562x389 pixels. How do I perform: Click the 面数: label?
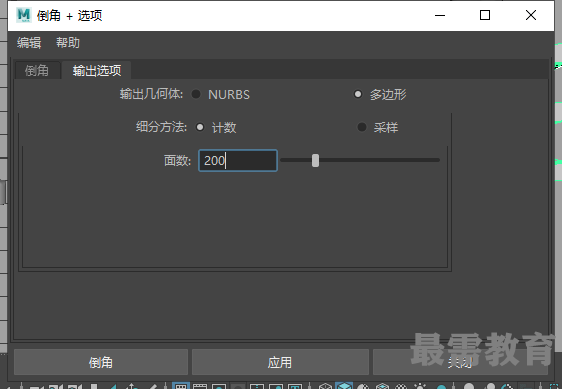coord(177,160)
